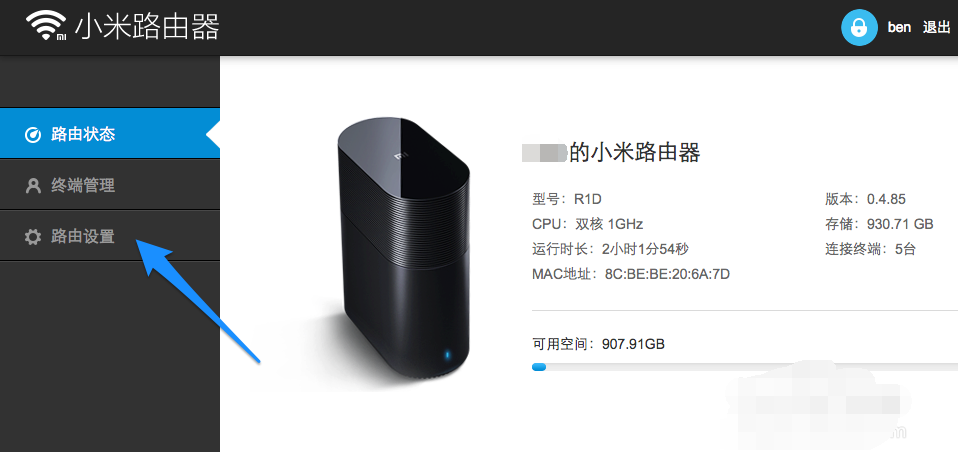Click the 路由设置 gear icon
Viewport: 958px width, 452px height.
click(x=32, y=236)
